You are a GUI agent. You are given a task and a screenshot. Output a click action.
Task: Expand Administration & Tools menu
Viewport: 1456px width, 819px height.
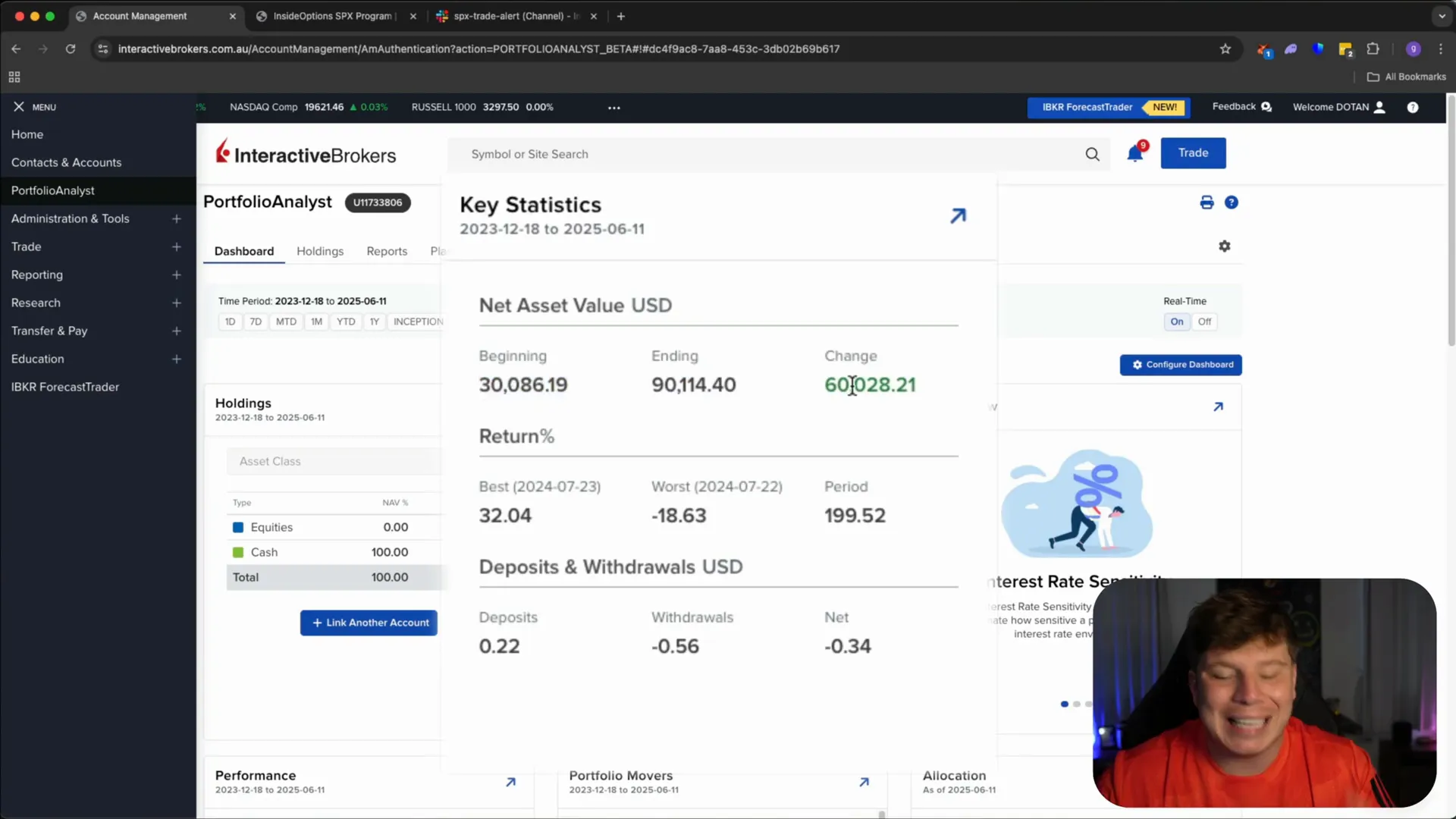pos(177,219)
